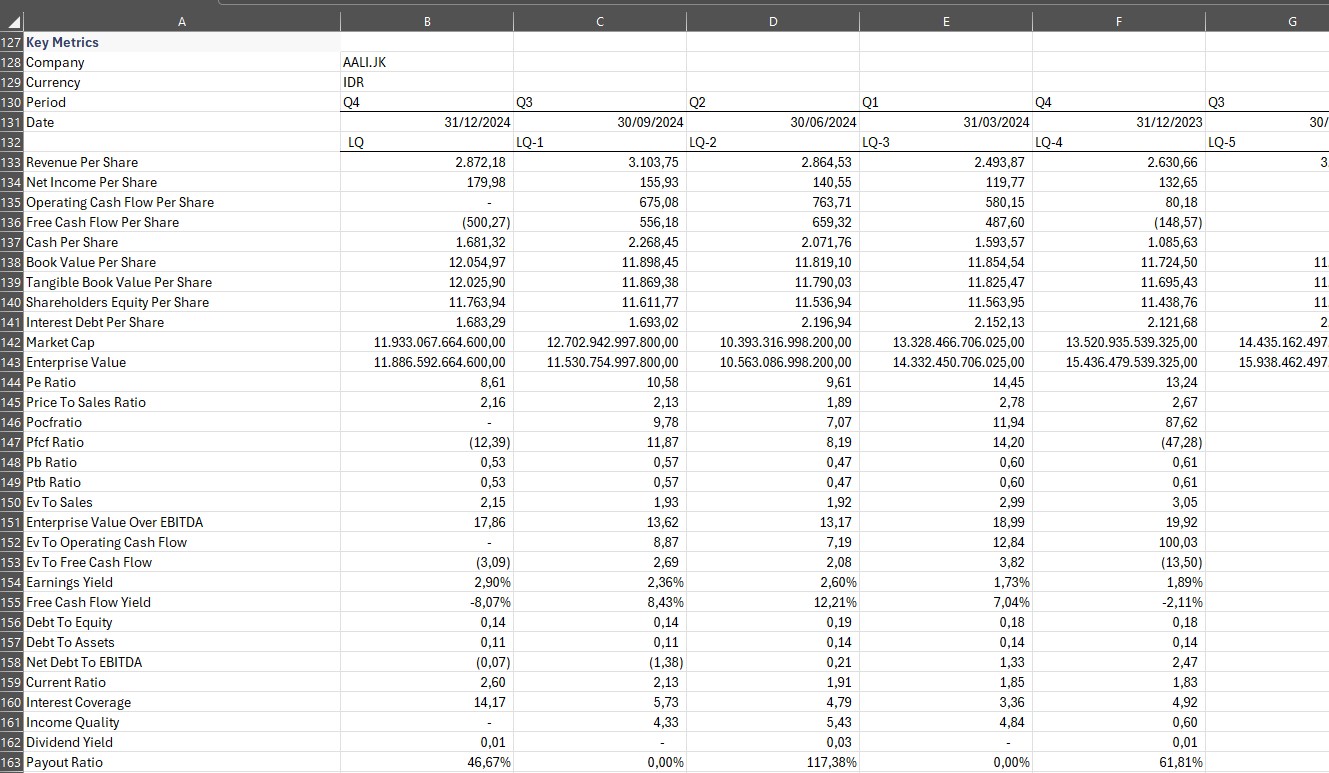This screenshot has height=773, width=1329.
Task: Select the Pe Ratio label cell
Action: pyautogui.click(x=51, y=382)
